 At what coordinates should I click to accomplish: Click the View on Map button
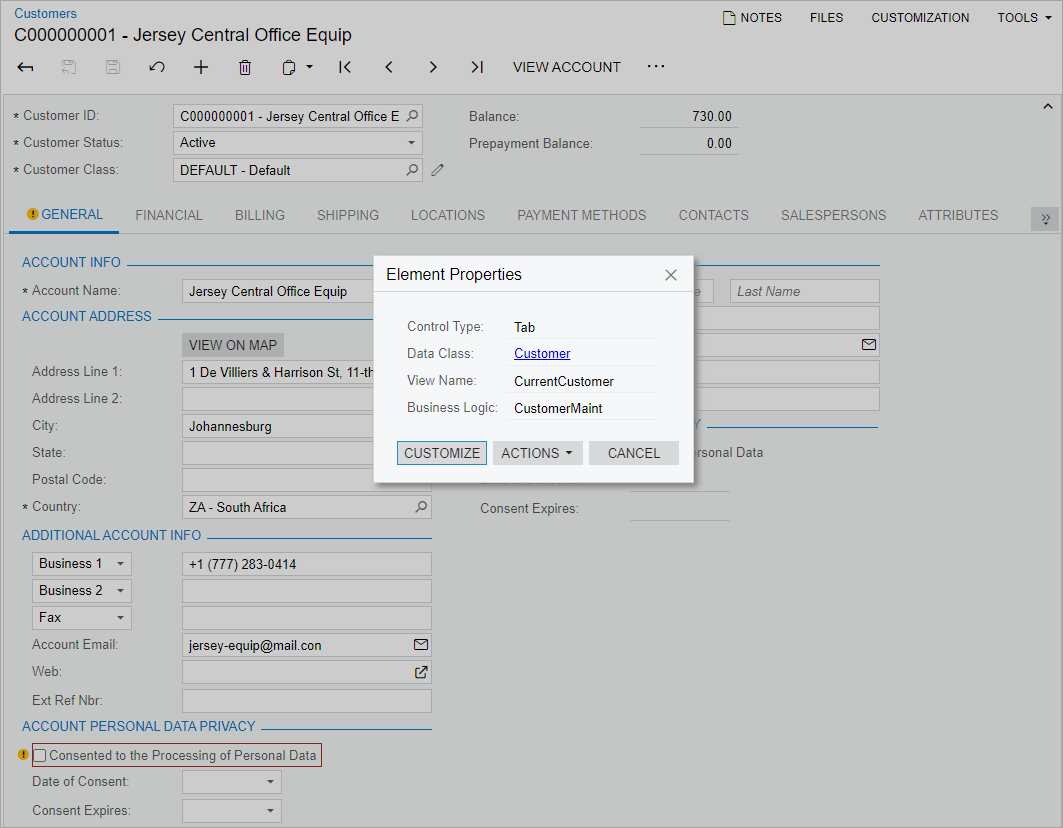click(233, 345)
